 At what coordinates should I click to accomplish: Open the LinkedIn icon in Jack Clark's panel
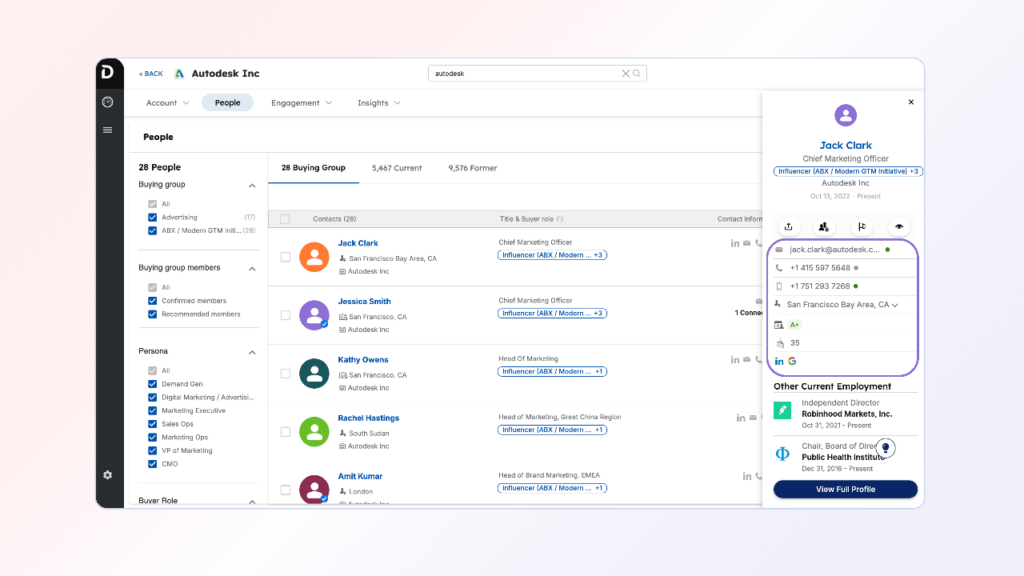[780, 361]
